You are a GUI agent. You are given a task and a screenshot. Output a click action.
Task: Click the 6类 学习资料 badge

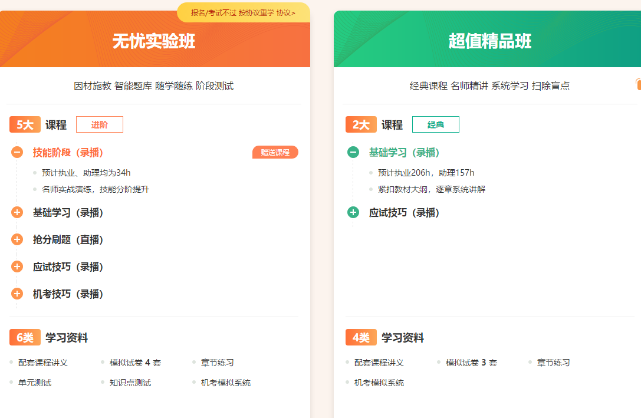pyautogui.click(x=24, y=337)
